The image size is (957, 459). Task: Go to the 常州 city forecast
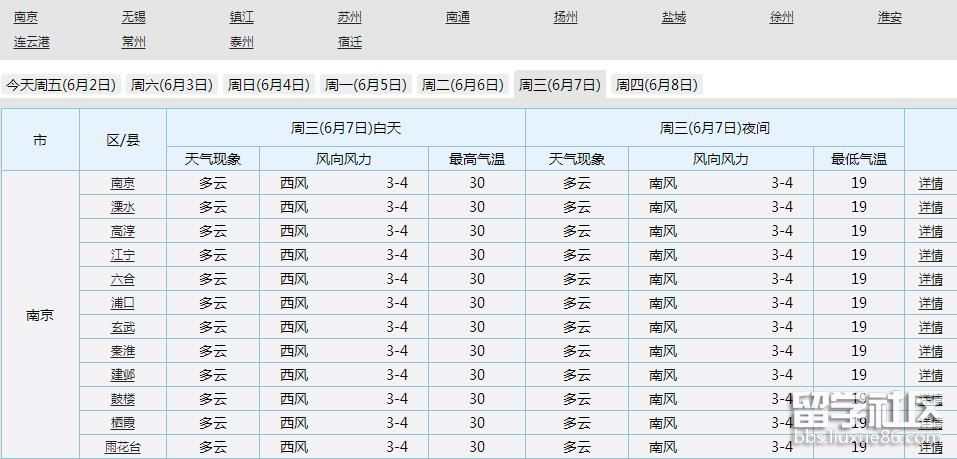coord(134,42)
